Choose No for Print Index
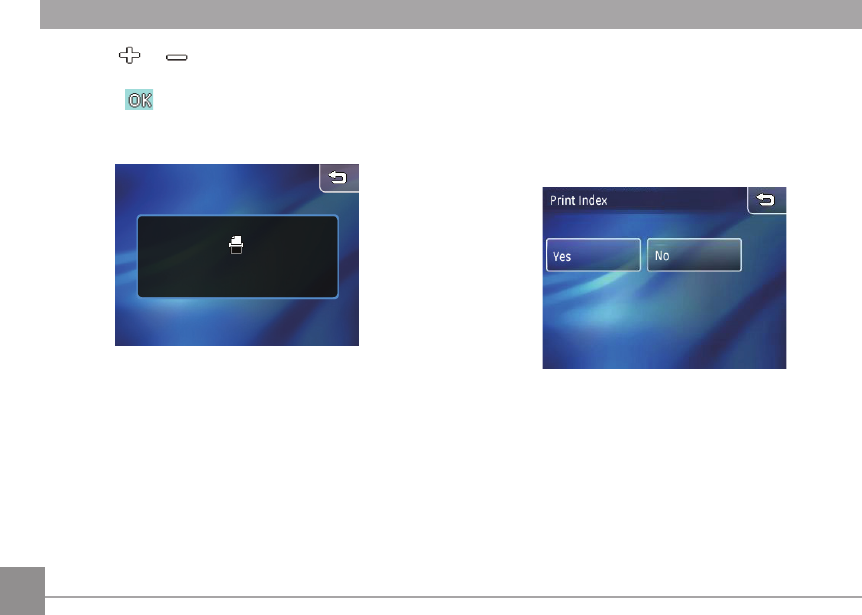Viewport: 862px width, 615px height. pyautogui.click(x=694, y=255)
